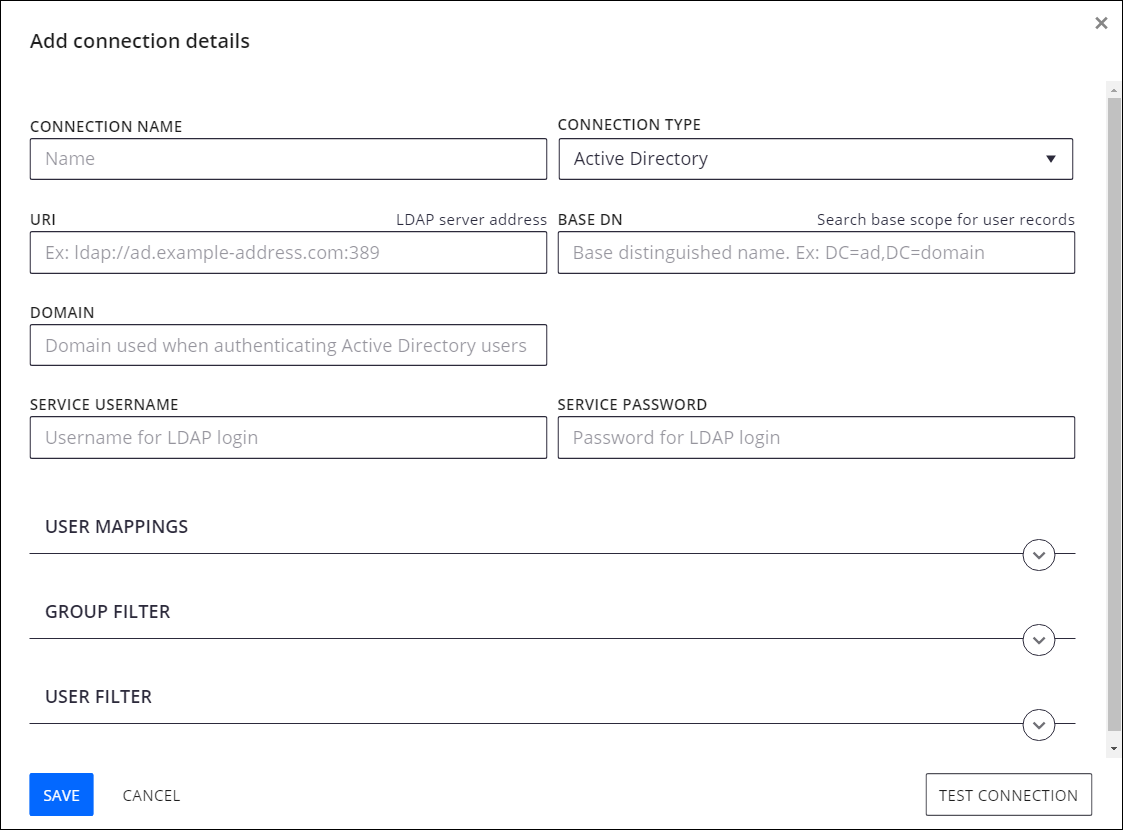
Task: Focus the Service Password field
Action: coord(815,438)
